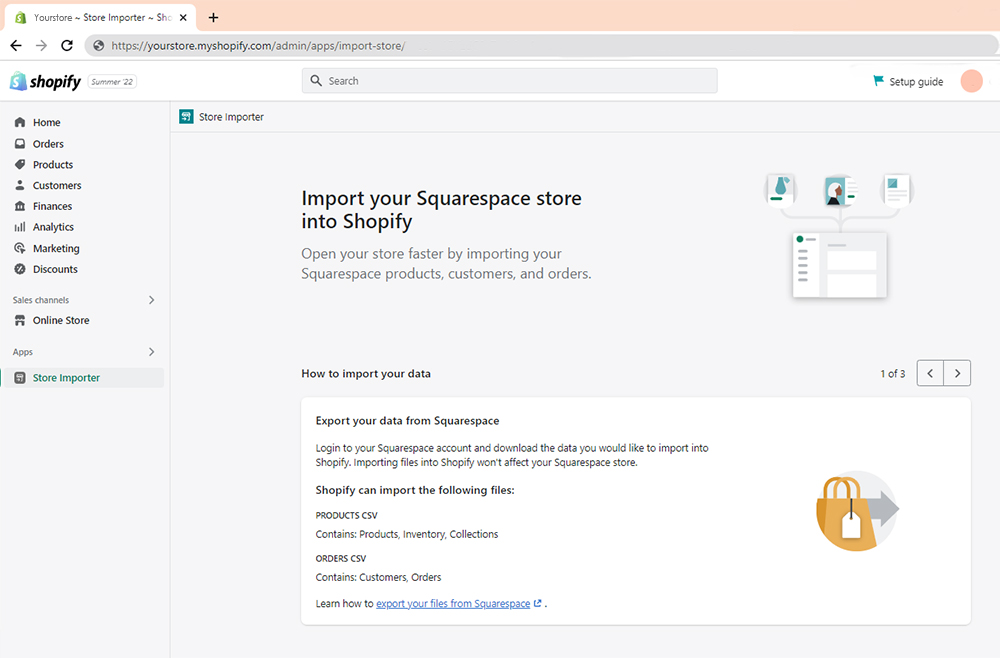Go to next import step arrow

click(957, 373)
